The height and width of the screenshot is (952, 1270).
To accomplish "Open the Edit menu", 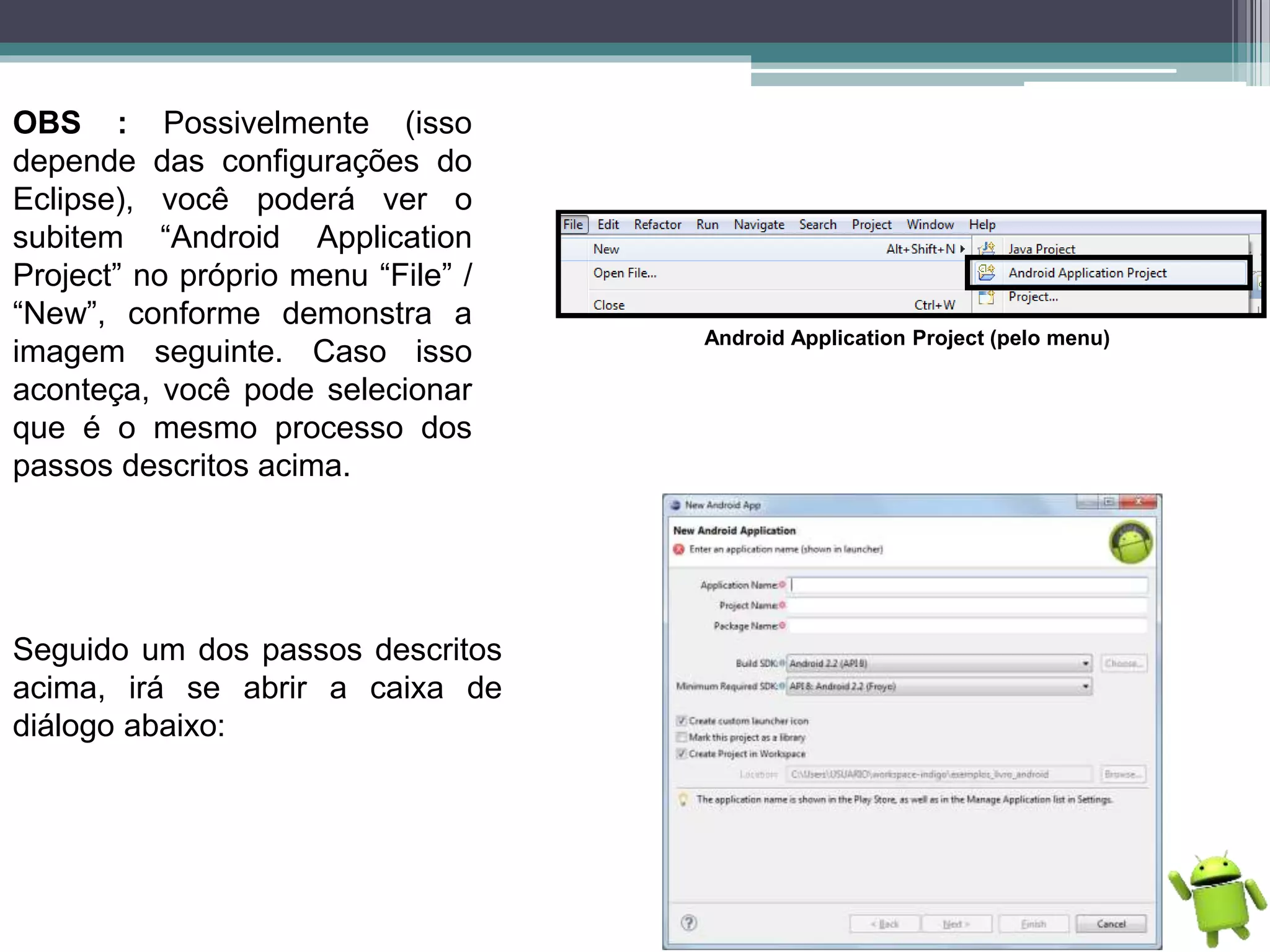I will point(608,224).
